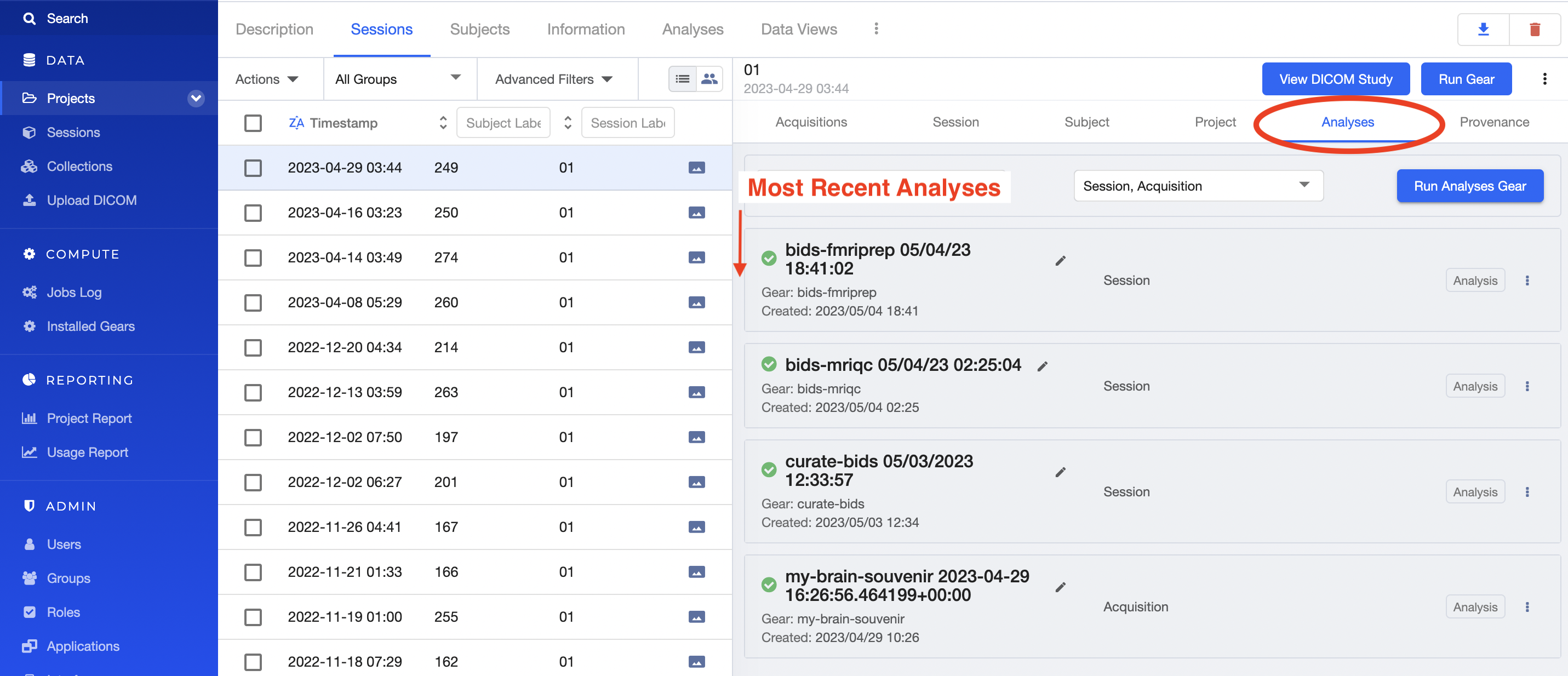This screenshot has width=1568, height=676.
Task: Sort by Timestamp column header
Action: tap(343, 123)
